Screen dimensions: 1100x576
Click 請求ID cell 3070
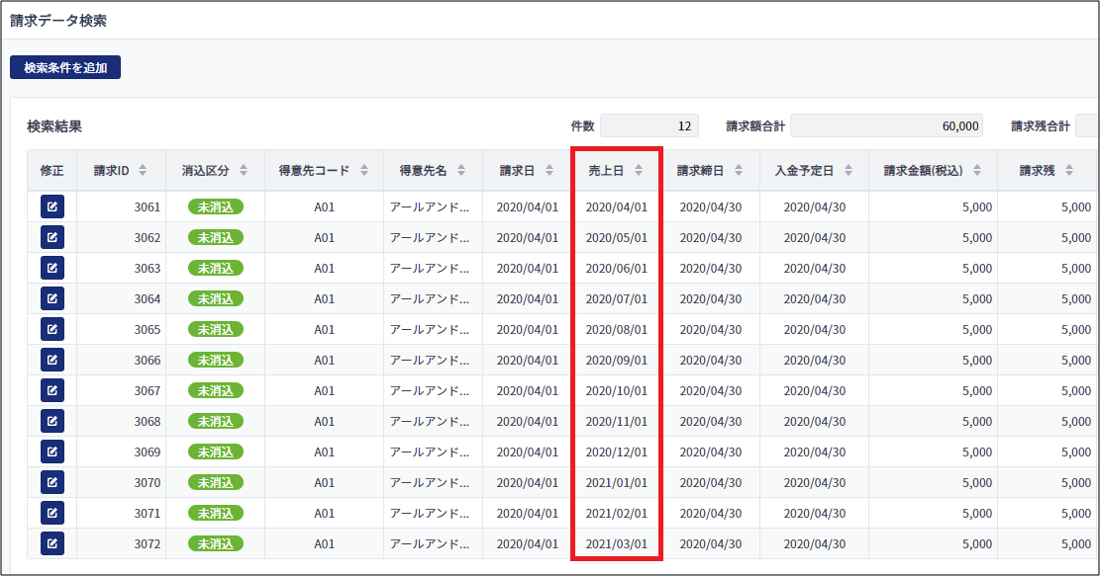click(x=147, y=483)
